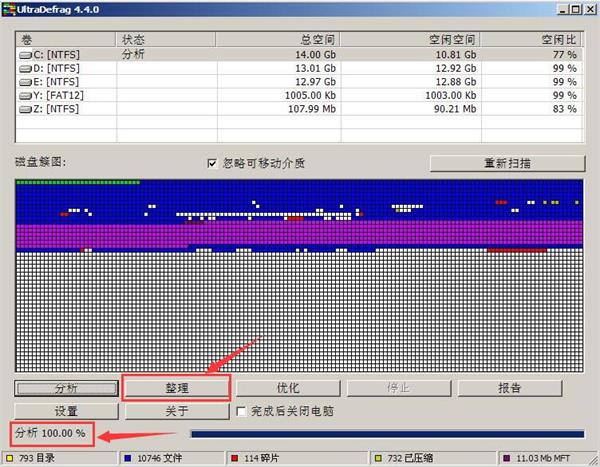Image resolution: width=600 pixels, height=467 pixels.
Task: Sort by the 空闲空间 column header
Action: coord(410,39)
